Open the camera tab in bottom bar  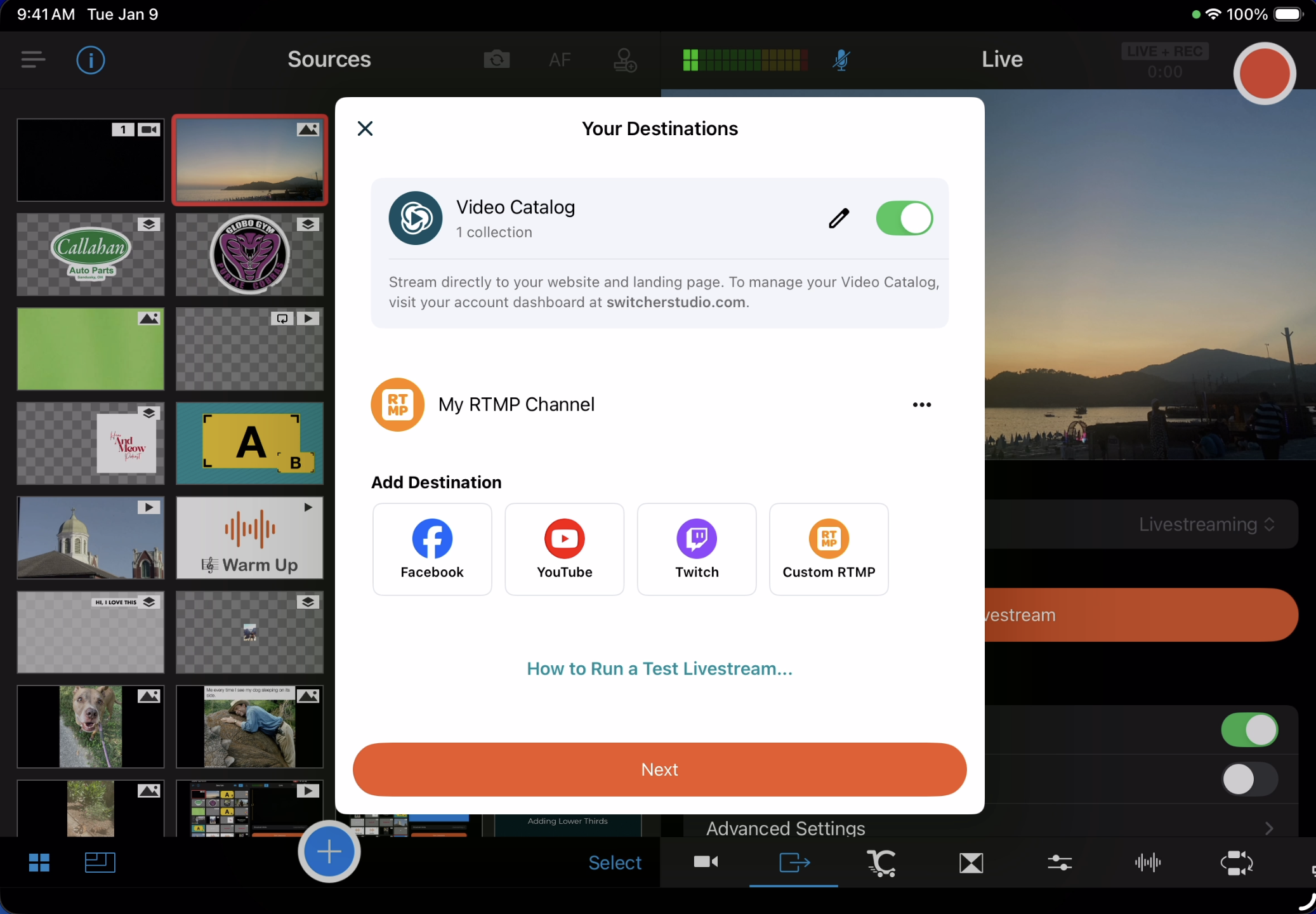[706, 863]
